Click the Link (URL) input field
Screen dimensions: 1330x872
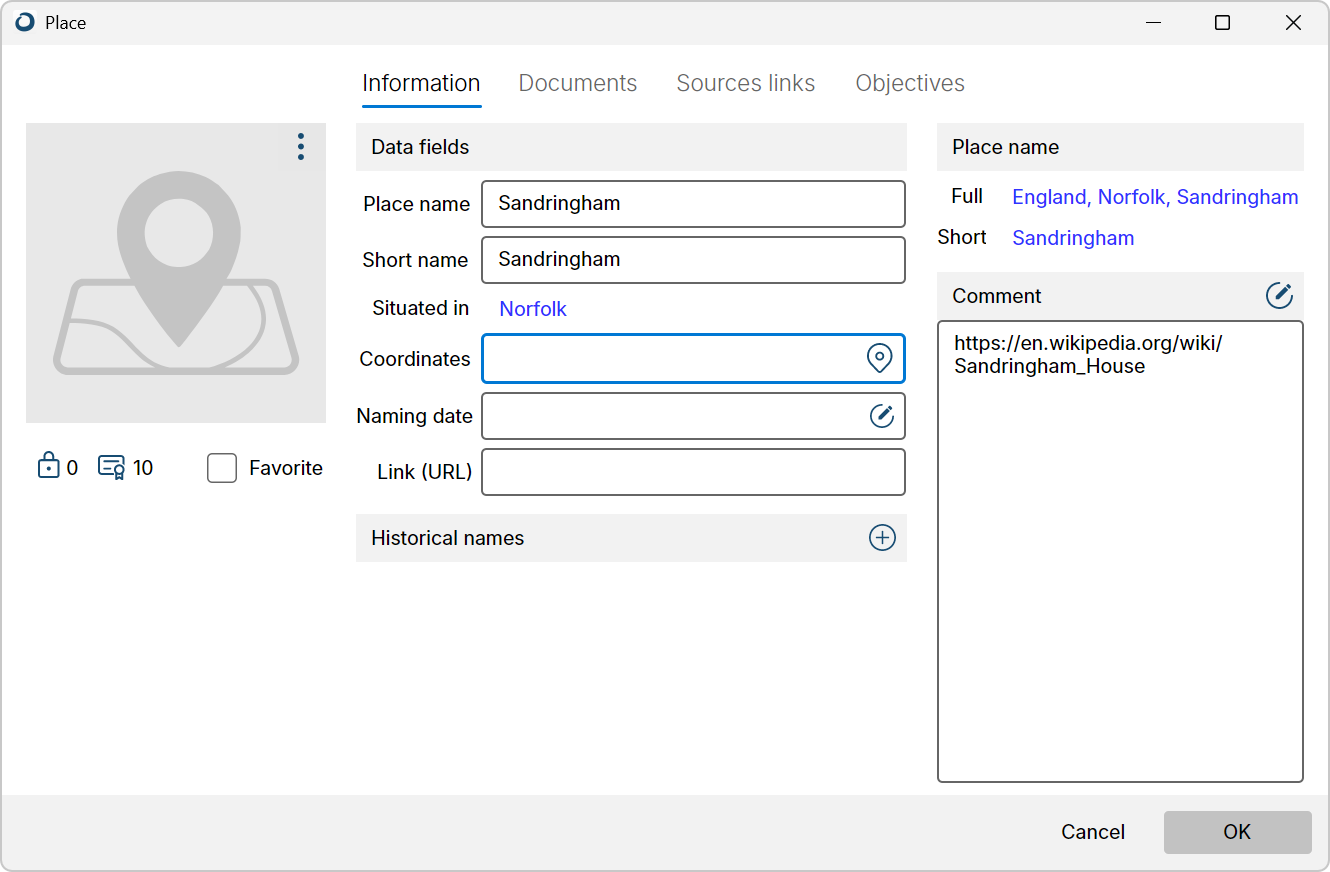pos(693,472)
